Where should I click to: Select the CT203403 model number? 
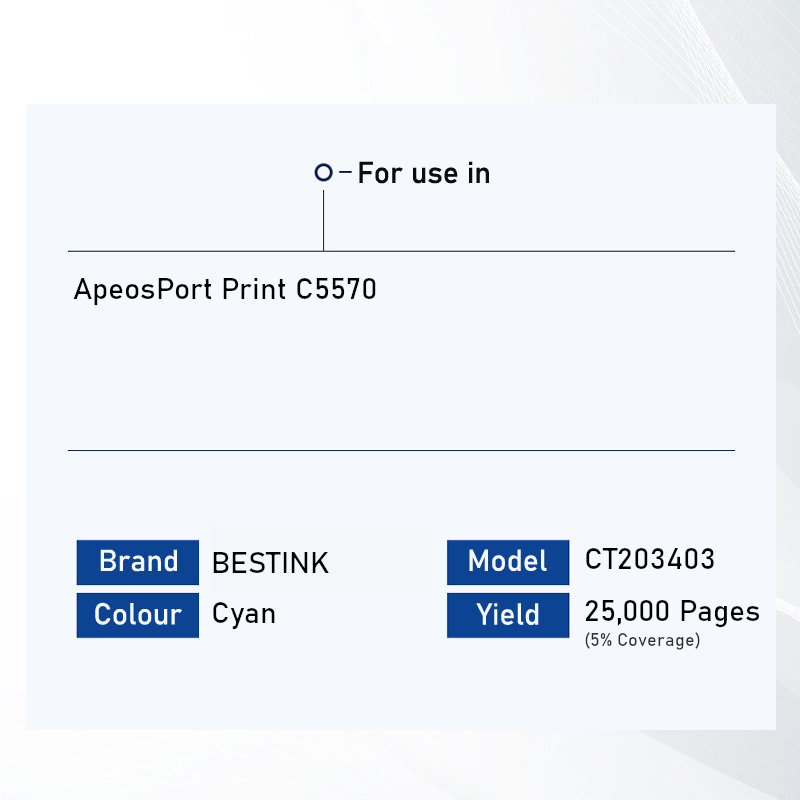tap(650, 559)
